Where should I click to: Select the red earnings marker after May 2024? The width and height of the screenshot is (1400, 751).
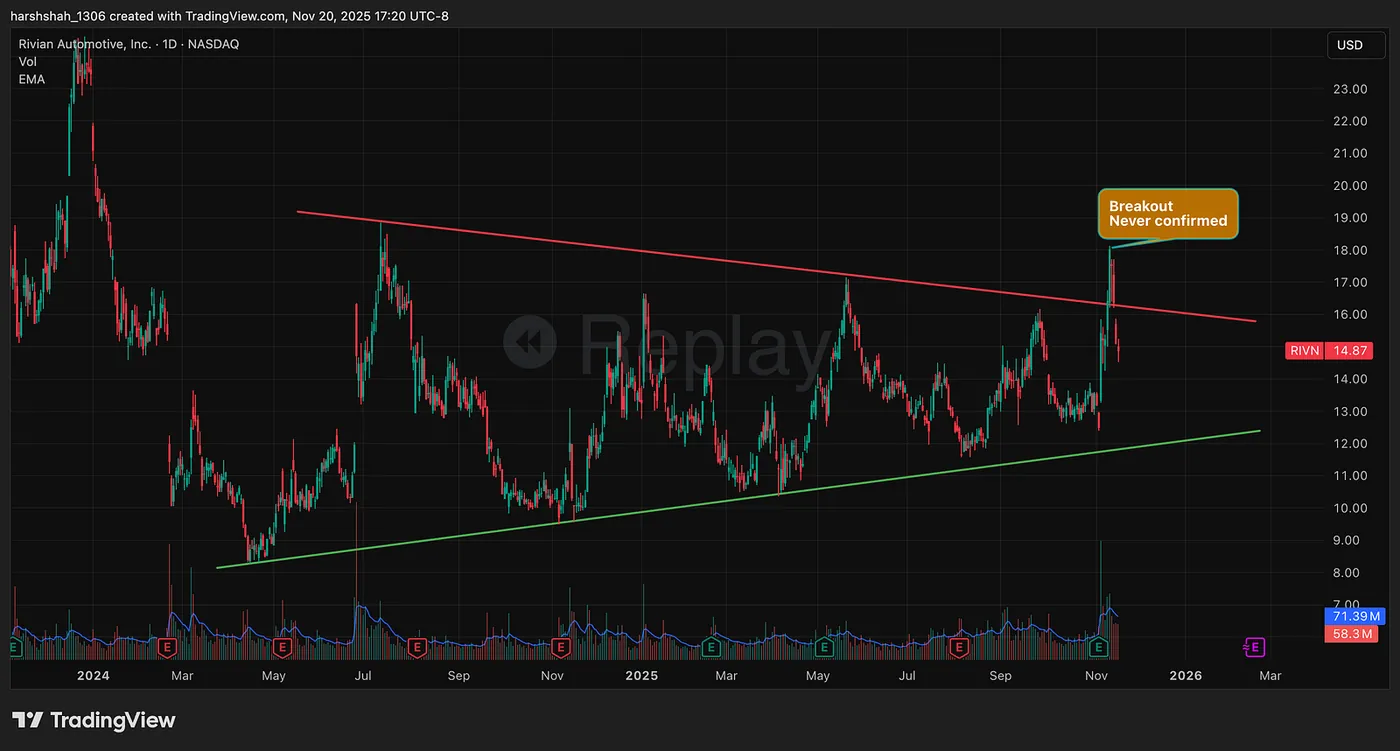click(283, 648)
